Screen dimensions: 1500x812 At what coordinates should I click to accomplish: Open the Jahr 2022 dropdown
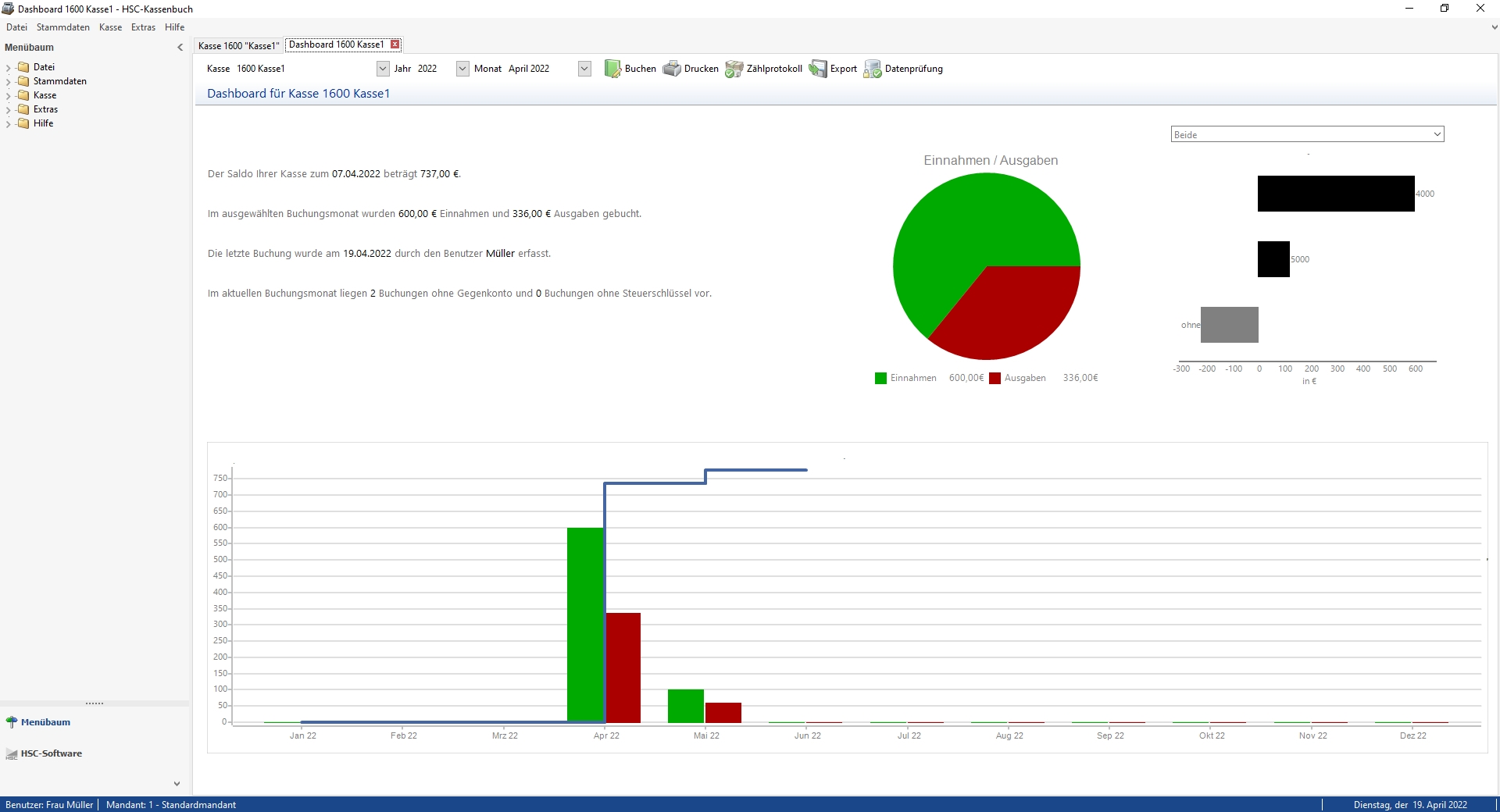coord(462,69)
